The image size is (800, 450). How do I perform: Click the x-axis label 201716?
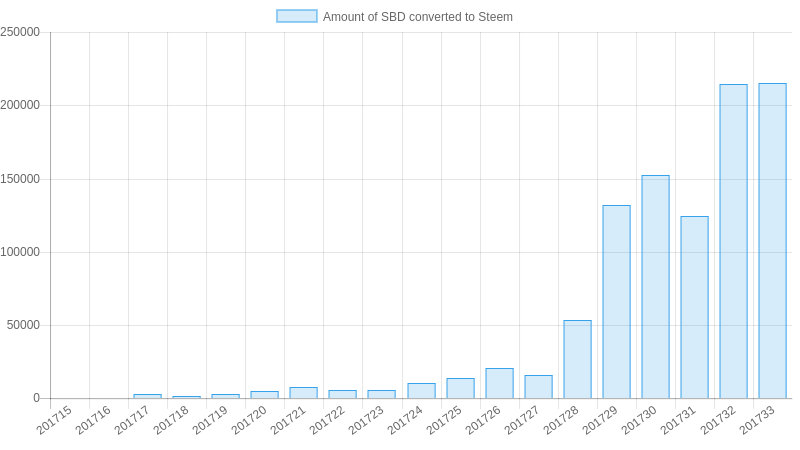tap(93, 420)
